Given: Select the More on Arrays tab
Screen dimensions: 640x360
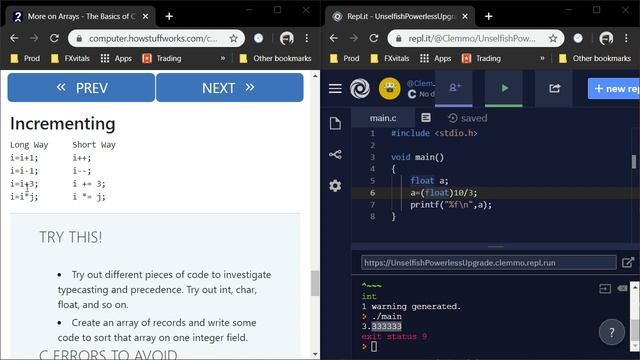Looking at the screenshot, I should 81,16.
